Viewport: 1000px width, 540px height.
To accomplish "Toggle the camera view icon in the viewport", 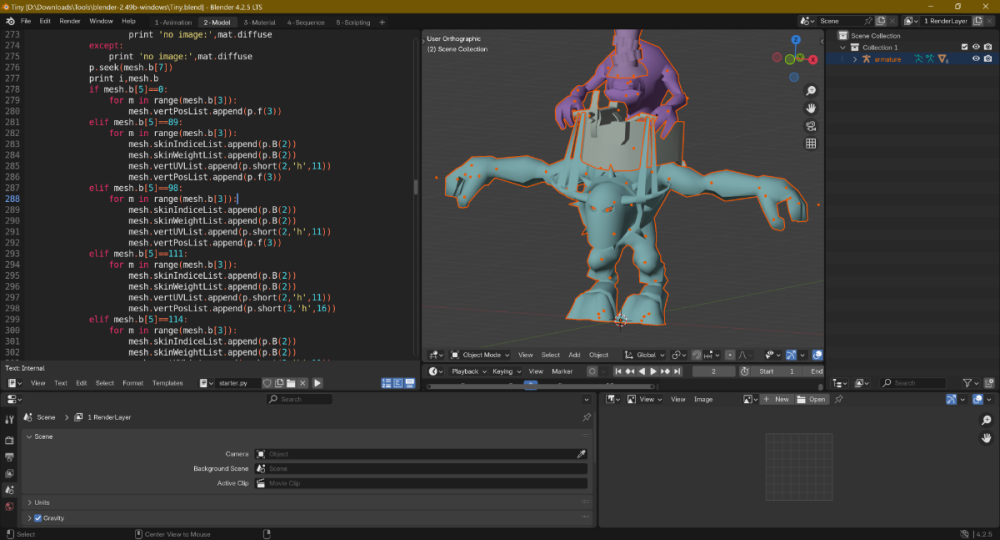I will pos(811,126).
